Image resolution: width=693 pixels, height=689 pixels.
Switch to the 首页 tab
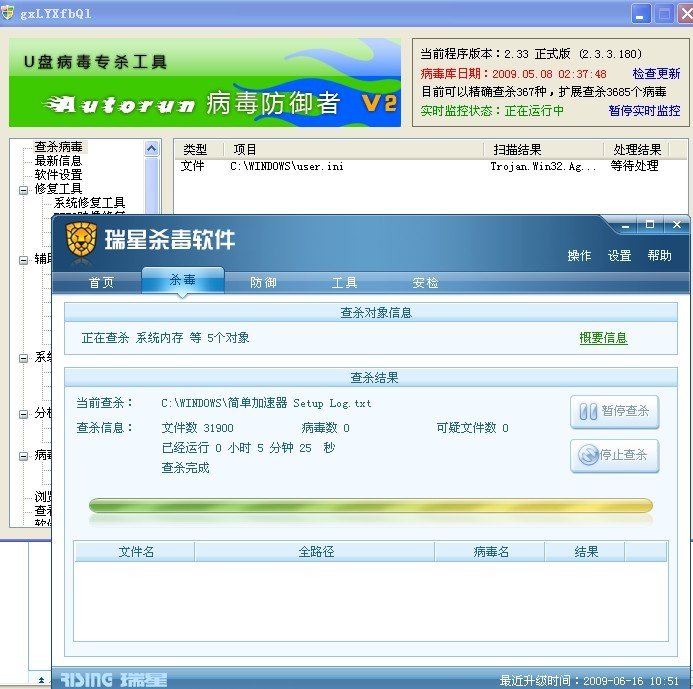[101, 282]
